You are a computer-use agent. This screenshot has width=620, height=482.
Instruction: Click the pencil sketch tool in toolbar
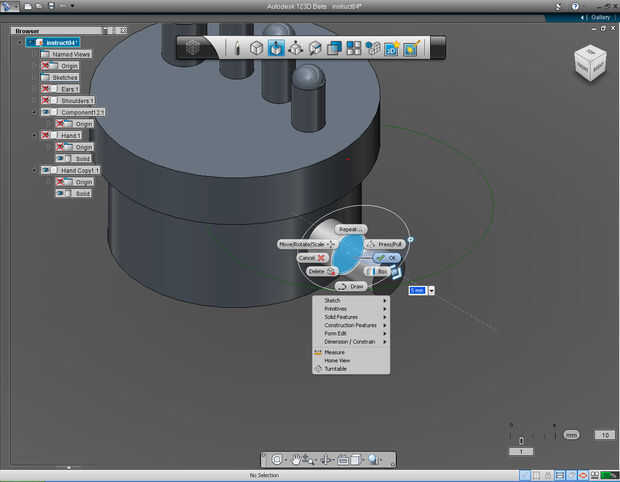click(x=236, y=48)
